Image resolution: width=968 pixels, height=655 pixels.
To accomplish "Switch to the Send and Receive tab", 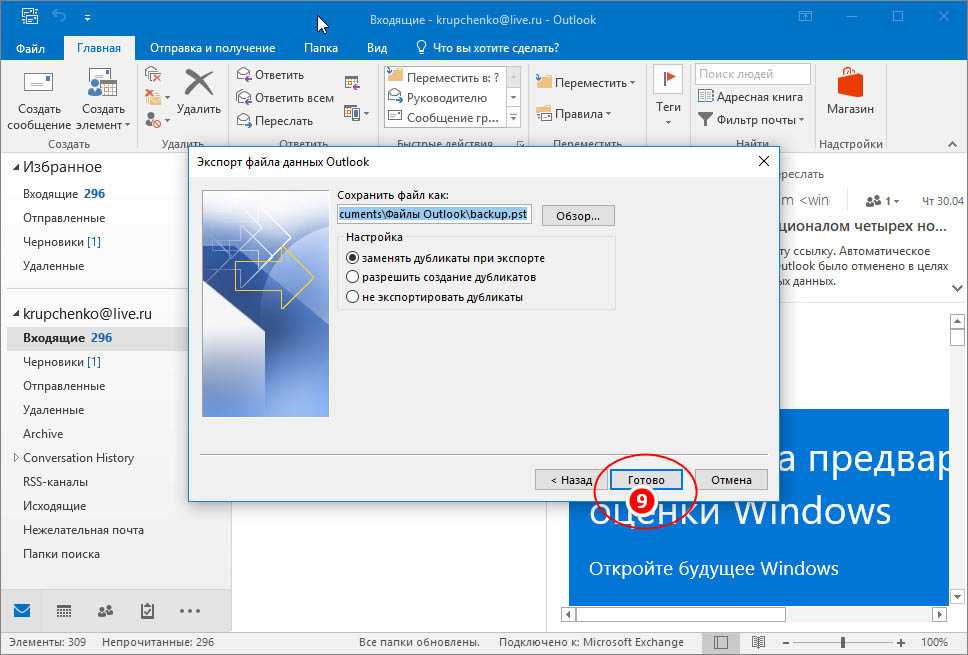I will point(212,47).
